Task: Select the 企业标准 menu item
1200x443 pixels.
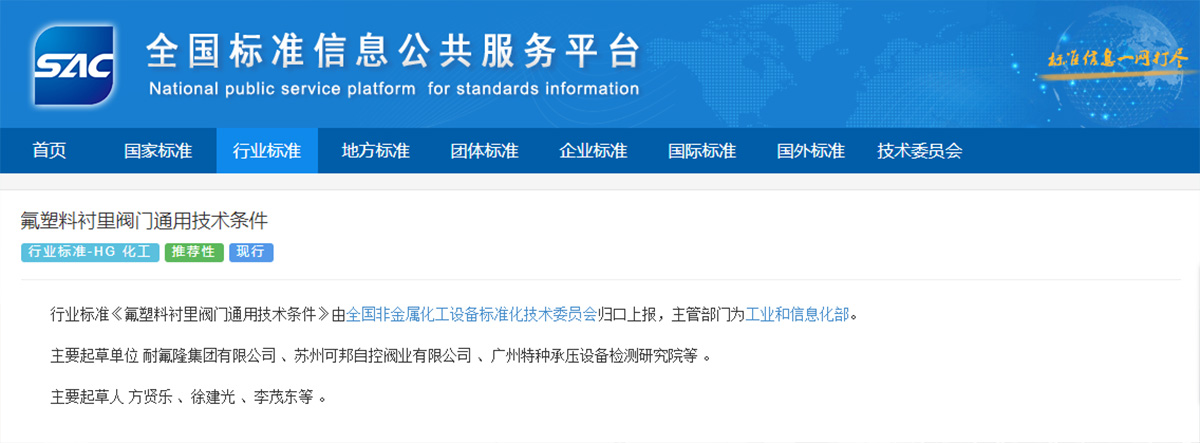Action: pyautogui.click(x=594, y=151)
